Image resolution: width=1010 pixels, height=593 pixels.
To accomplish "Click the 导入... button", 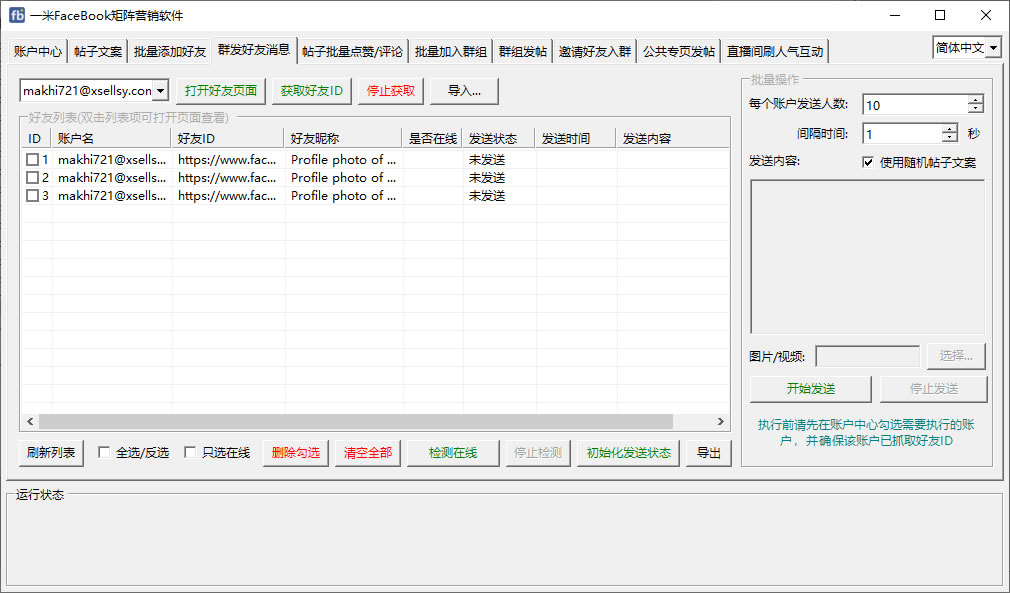I will 464,91.
